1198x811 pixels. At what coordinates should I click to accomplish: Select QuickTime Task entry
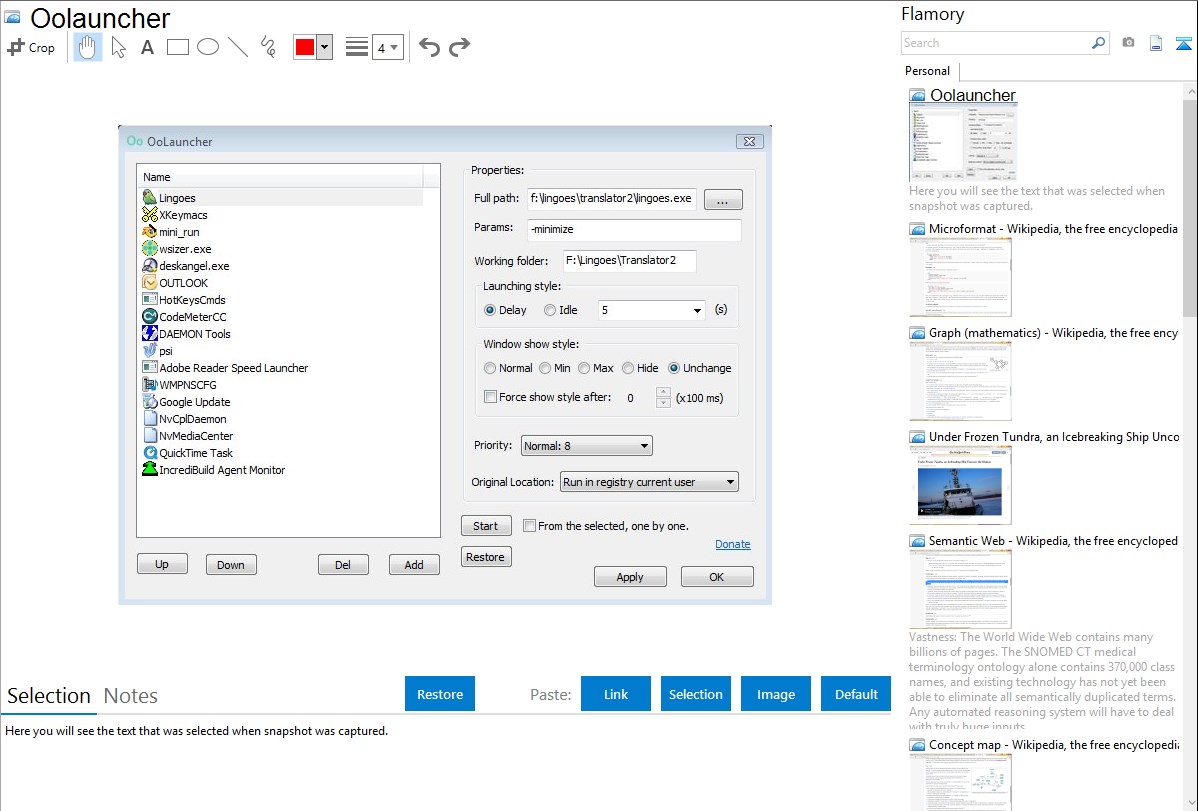point(188,453)
